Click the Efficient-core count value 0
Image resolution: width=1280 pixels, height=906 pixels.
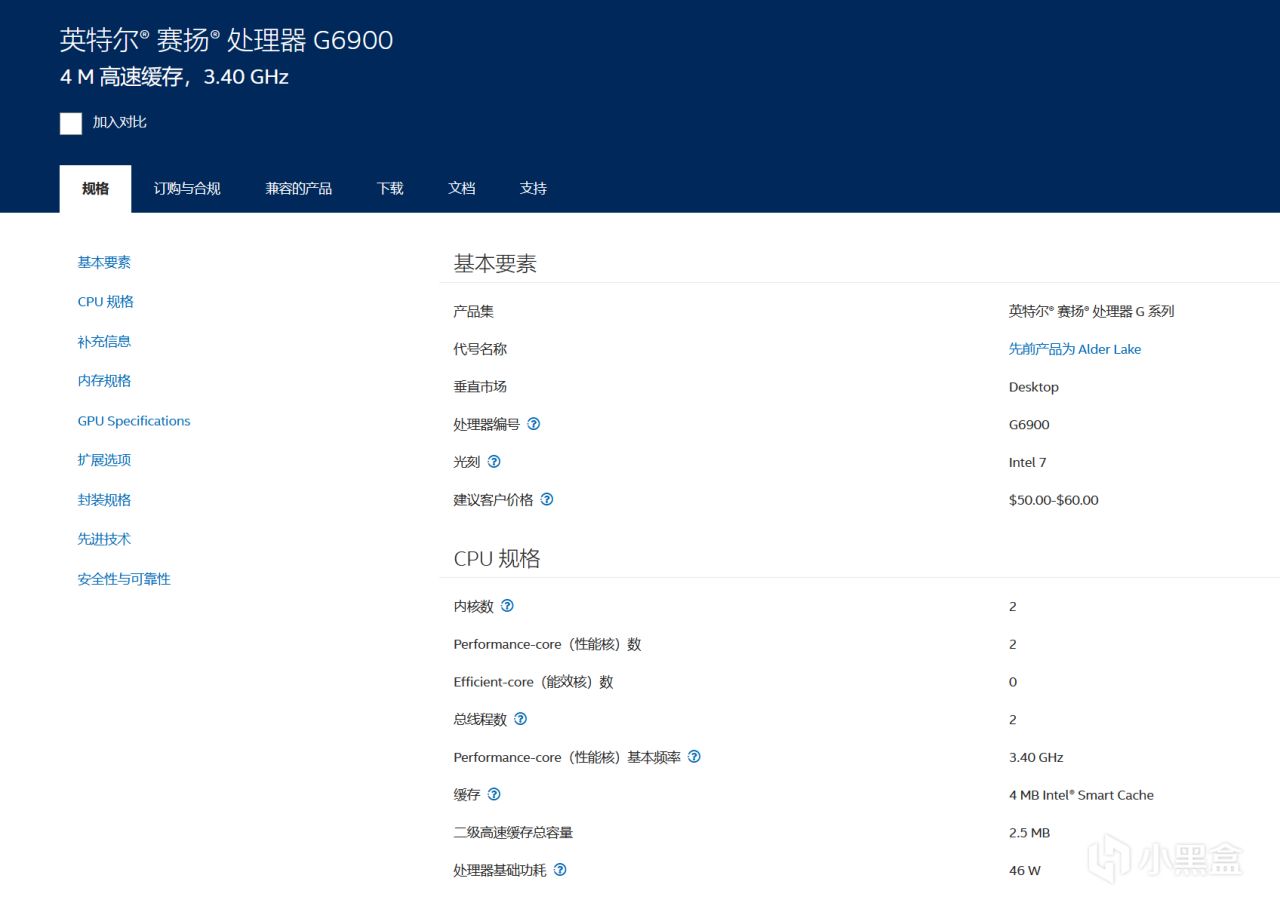(x=1013, y=682)
